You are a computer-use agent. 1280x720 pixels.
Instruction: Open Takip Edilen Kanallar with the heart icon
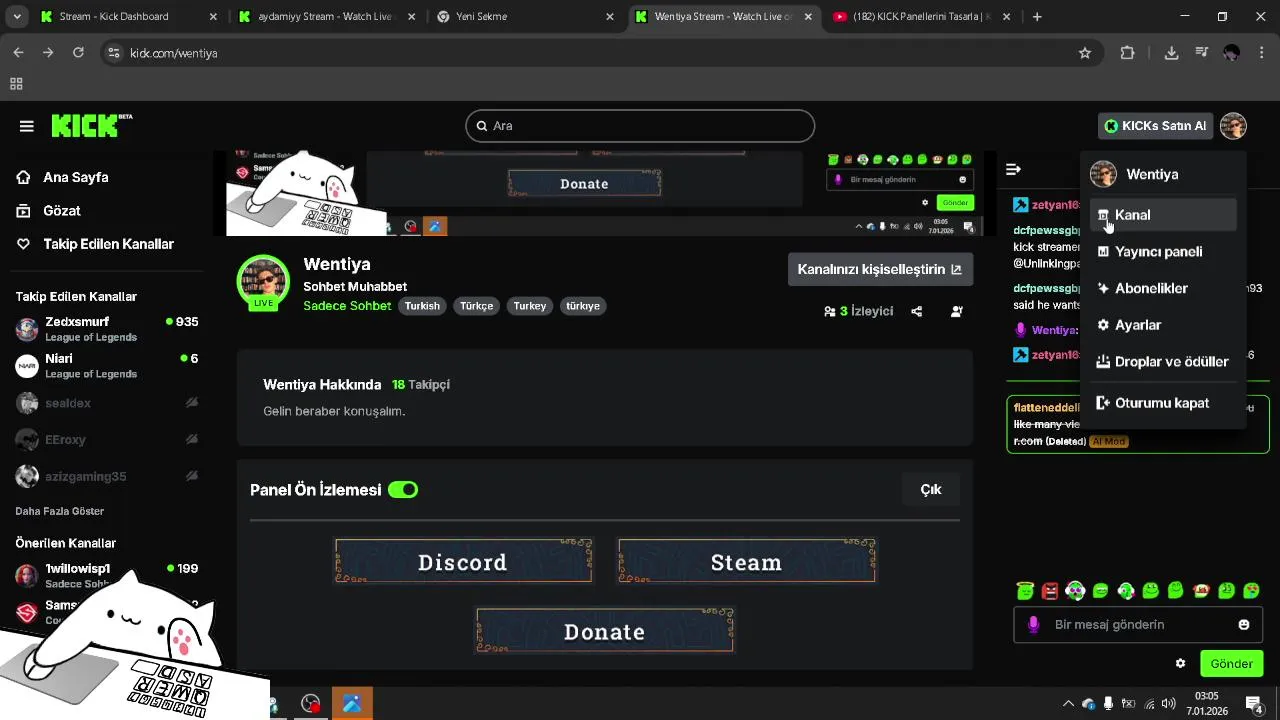pyautogui.click(x=96, y=244)
